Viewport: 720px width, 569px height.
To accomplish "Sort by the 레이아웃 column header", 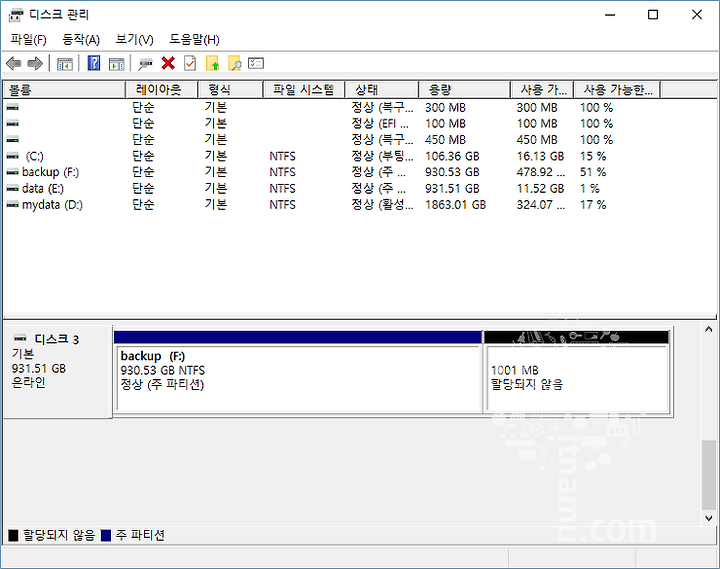I will [161, 90].
